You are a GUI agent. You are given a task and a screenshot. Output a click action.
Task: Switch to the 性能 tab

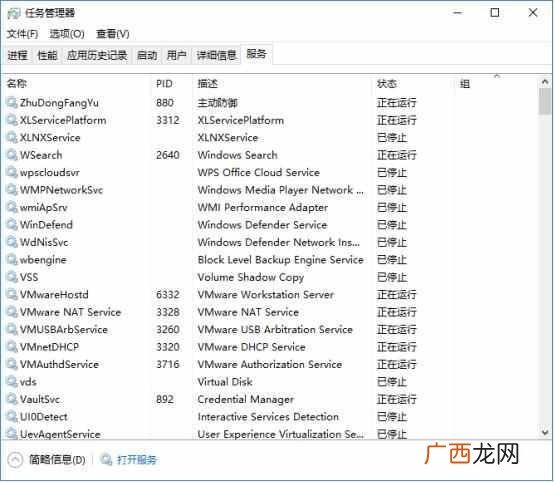pos(47,55)
